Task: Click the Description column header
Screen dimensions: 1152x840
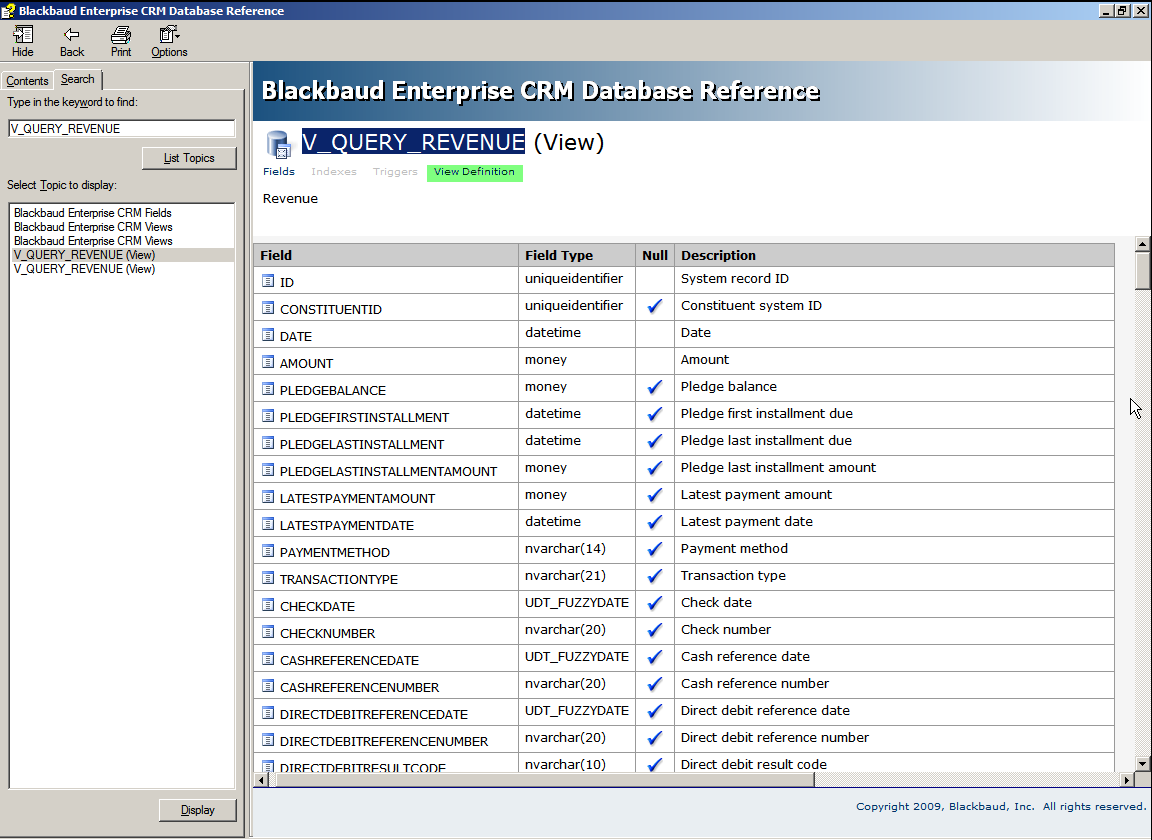Action: coord(894,255)
